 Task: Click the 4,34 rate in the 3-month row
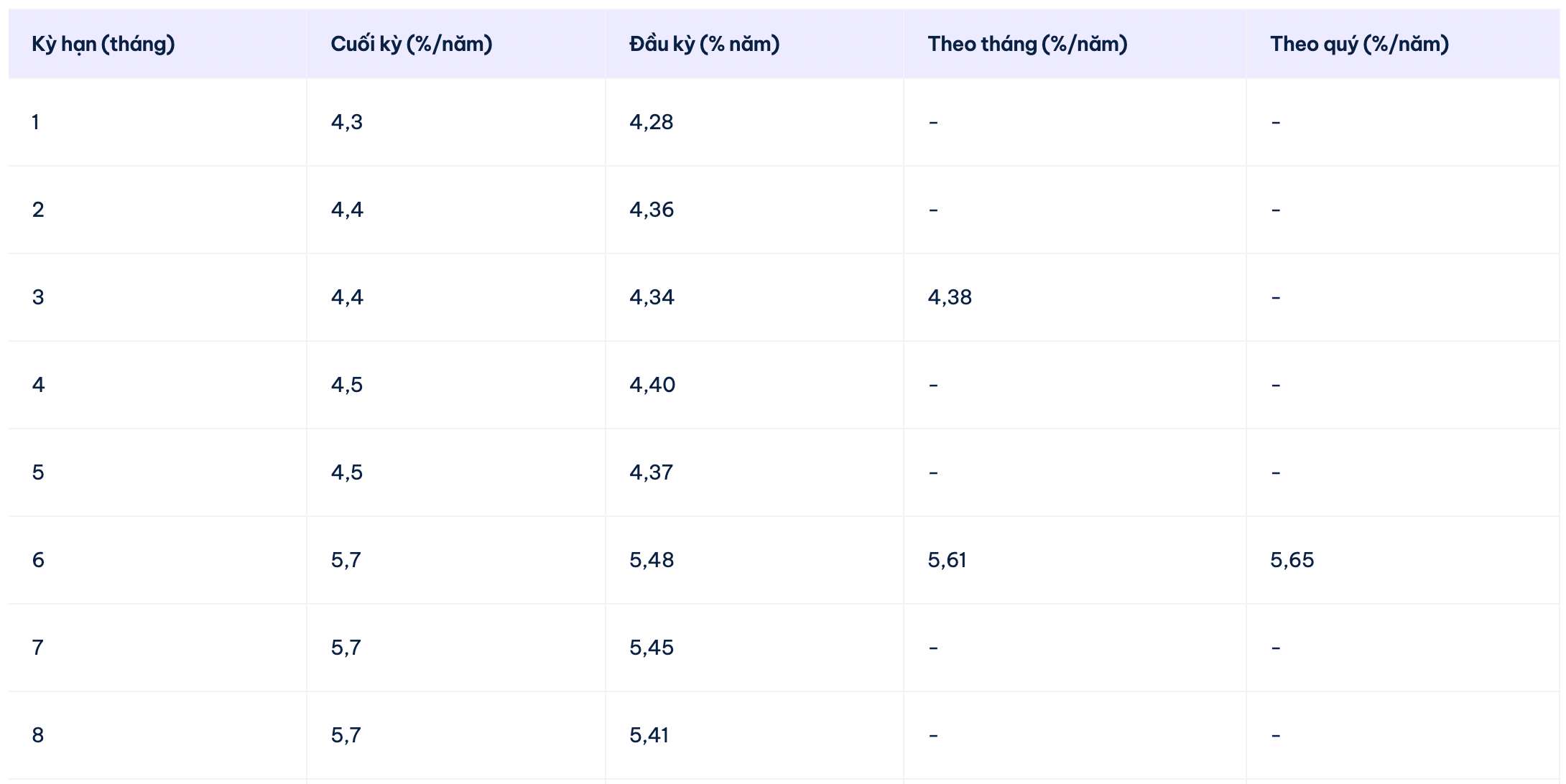point(652,297)
